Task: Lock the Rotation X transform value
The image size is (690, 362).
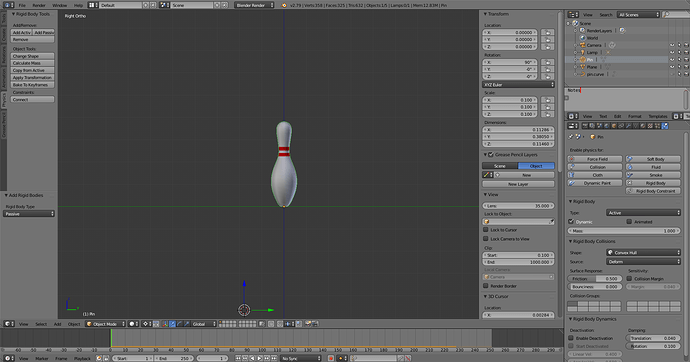Action: (548, 62)
